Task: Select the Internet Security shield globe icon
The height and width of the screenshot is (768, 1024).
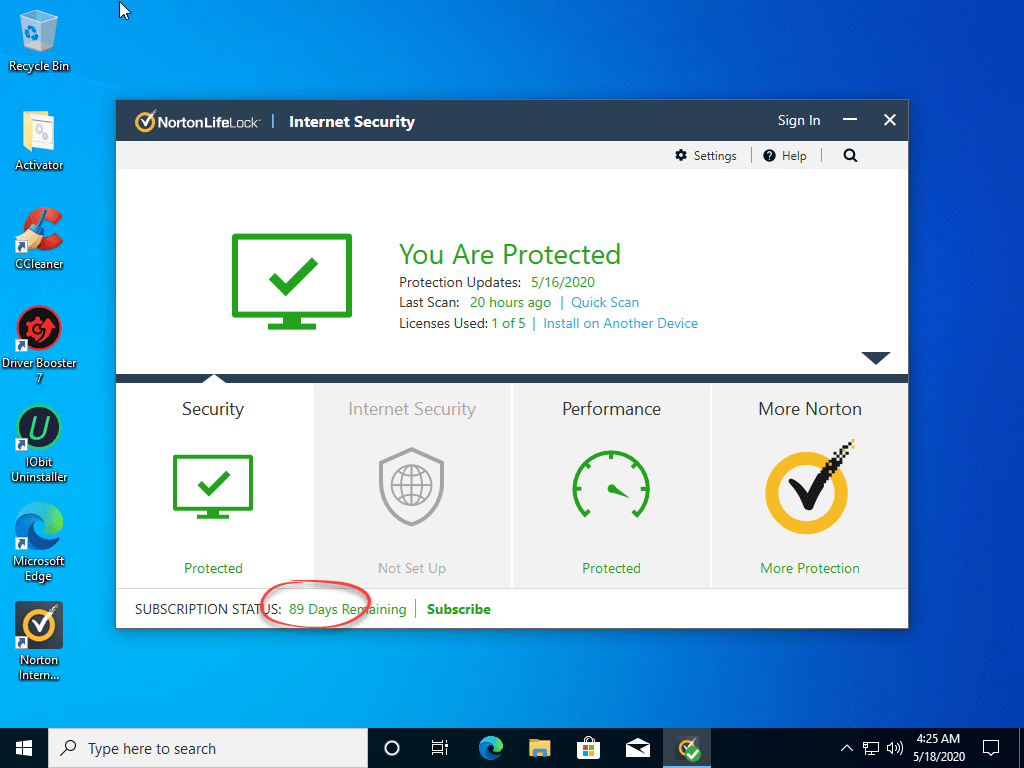Action: [x=411, y=487]
